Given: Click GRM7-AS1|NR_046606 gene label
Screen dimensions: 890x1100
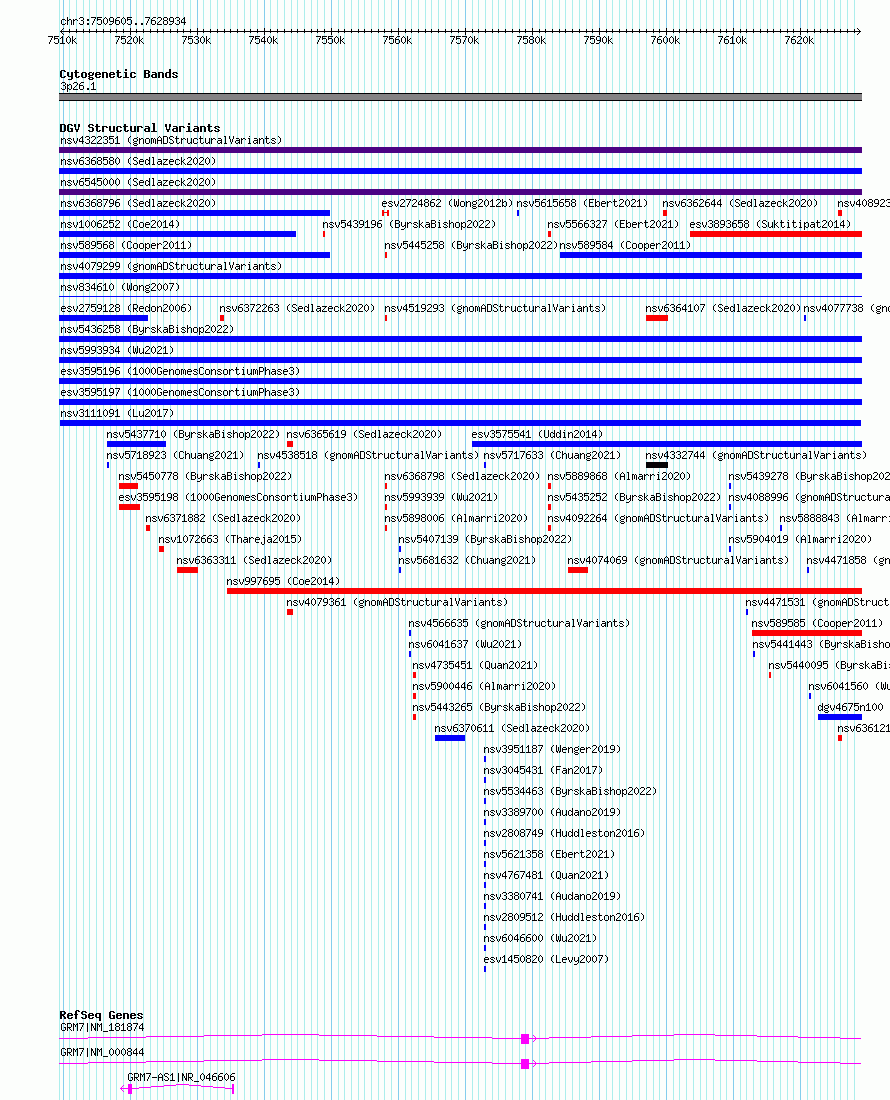Looking at the screenshot, I should (181, 1079).
